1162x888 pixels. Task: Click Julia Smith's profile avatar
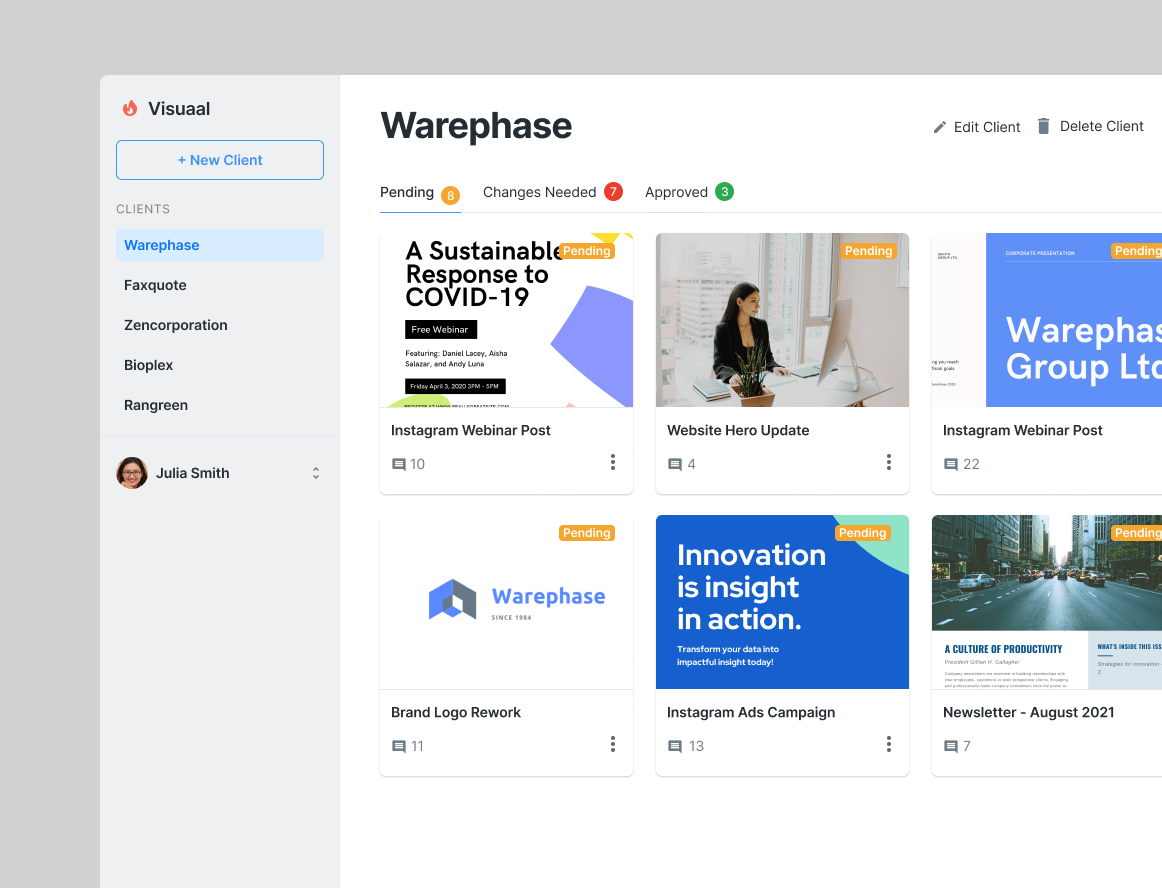pos(132,473)
